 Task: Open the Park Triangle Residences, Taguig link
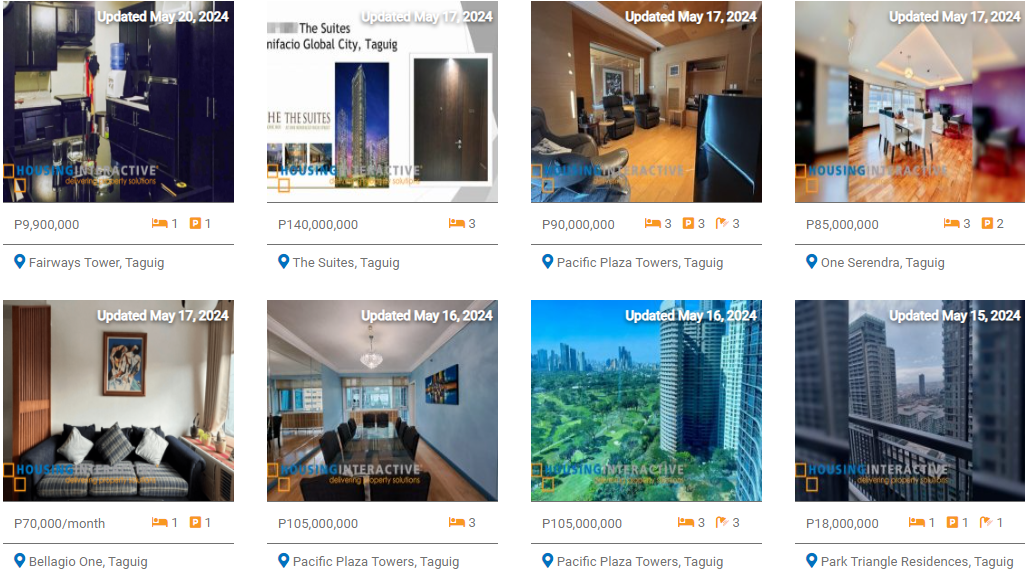pos(917,561)
